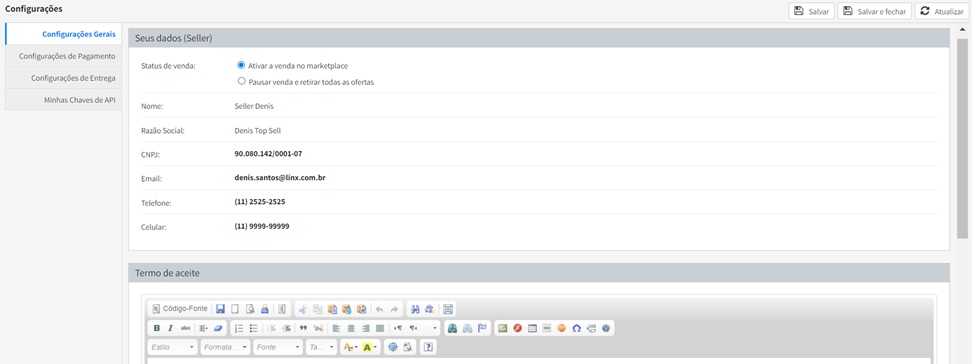Click the print icon in editor toolbar
Screen dimensions: 972x364
pyautogui.click(x=265, y=309)
